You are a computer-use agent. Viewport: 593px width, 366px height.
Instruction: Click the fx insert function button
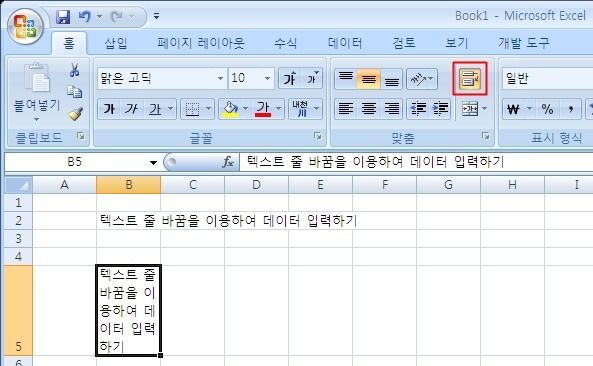(228, 163)
